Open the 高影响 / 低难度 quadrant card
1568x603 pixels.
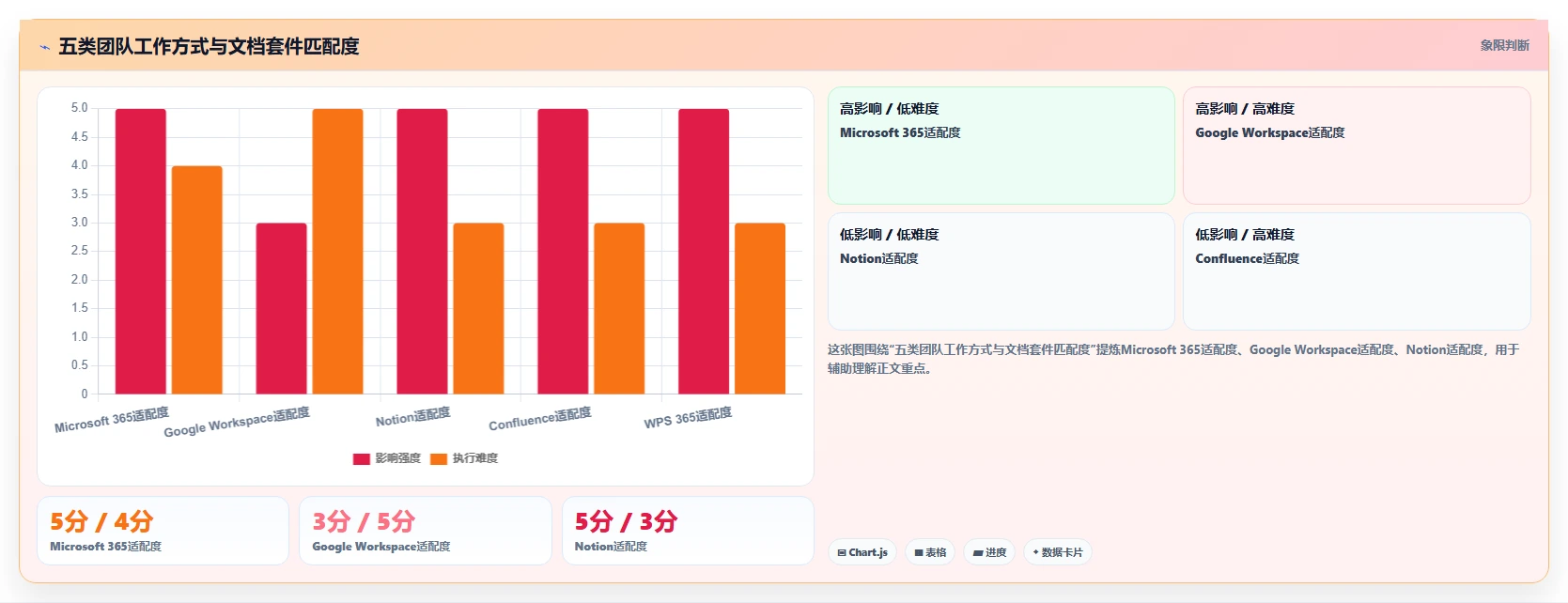[1001, 146]
